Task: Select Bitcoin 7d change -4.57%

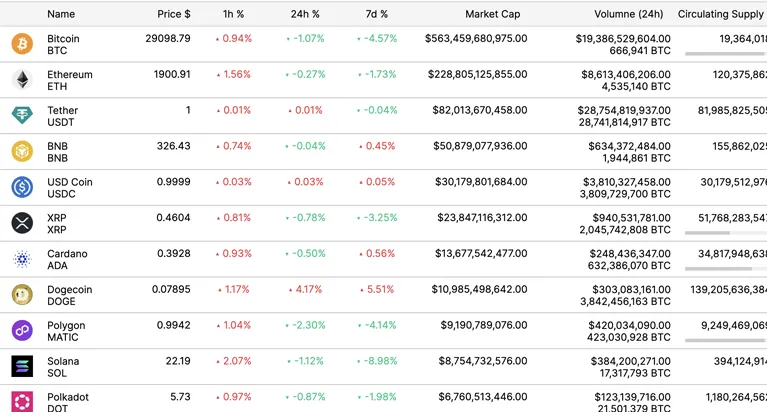Action: pos(381,39)
